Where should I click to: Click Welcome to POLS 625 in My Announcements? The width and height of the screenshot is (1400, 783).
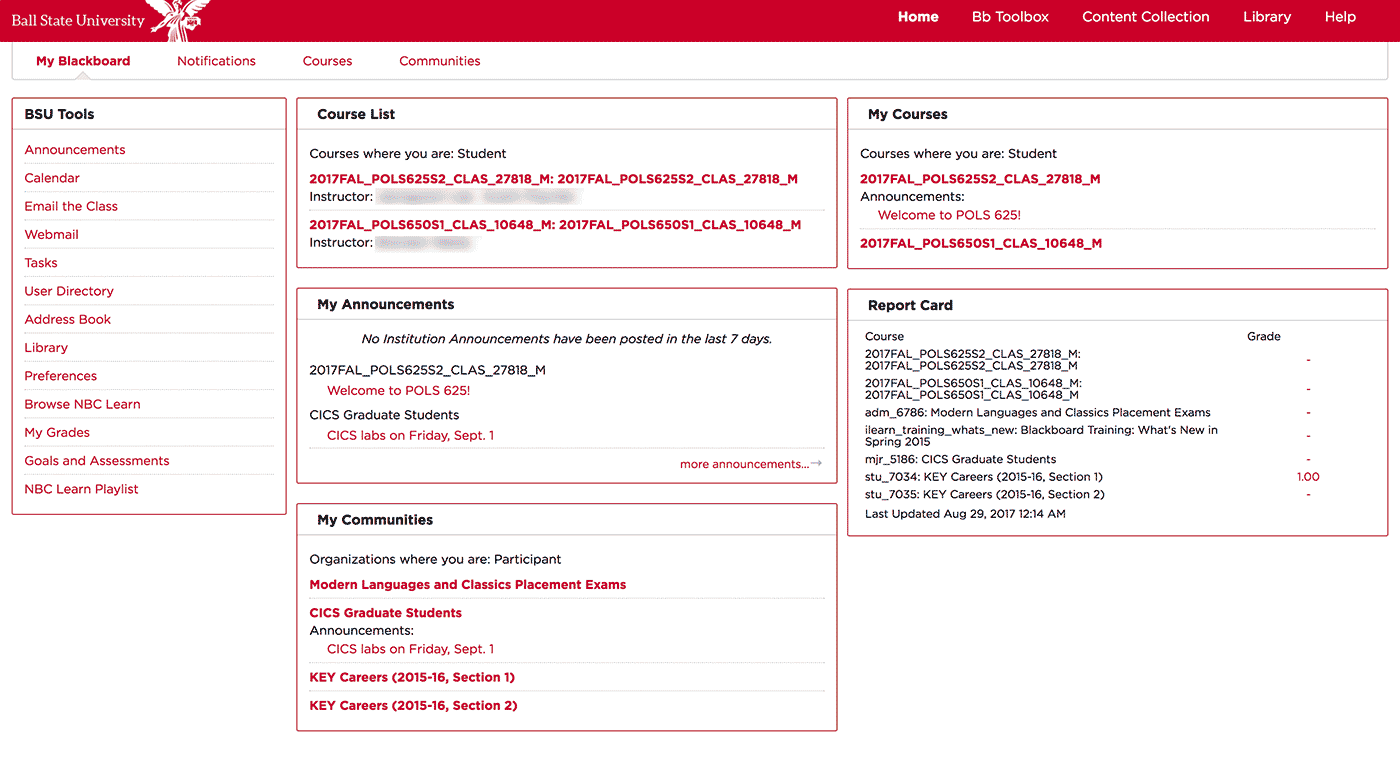[398, 391]
